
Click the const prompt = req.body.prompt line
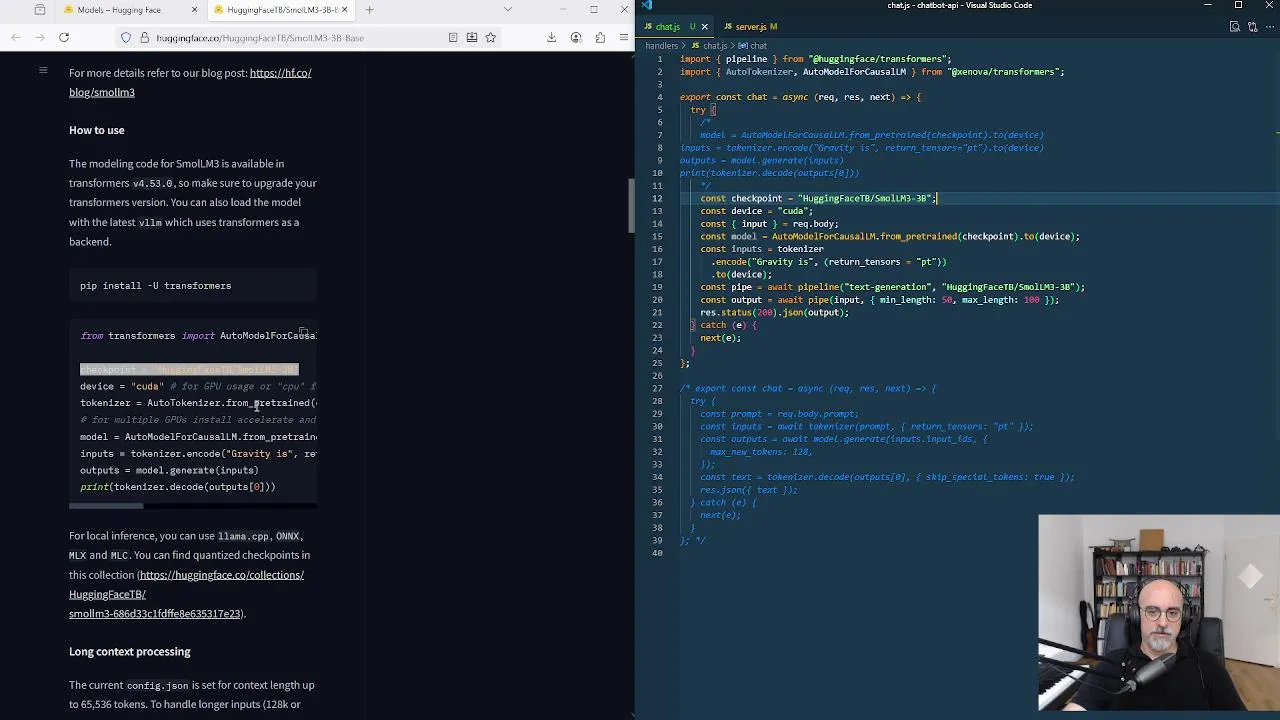pyautogui.click(x=779, y=414)
